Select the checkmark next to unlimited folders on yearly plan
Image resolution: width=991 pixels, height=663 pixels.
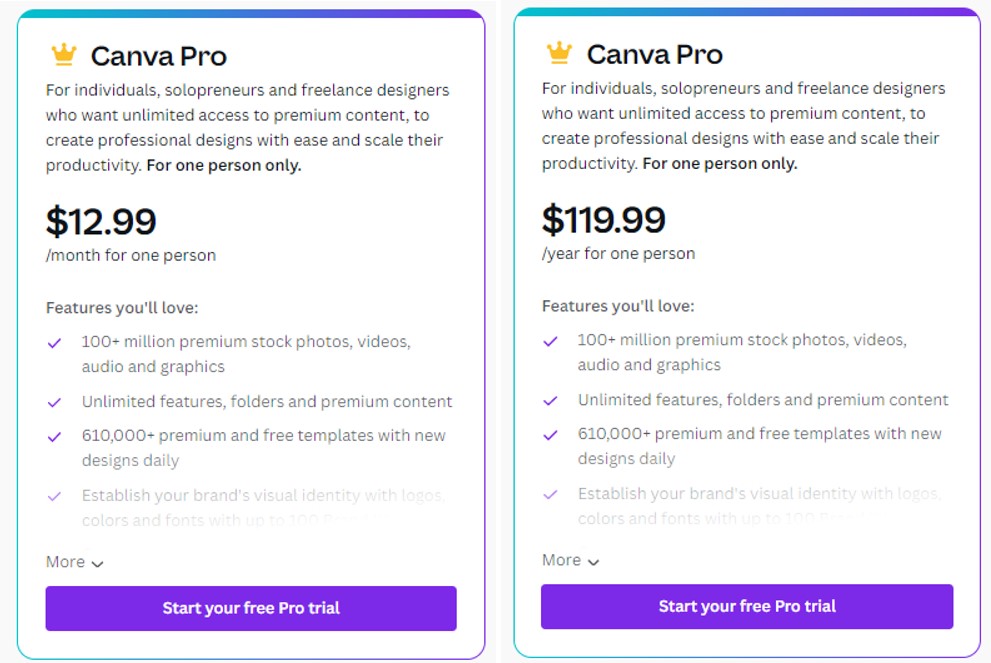click(x=551, y=398)
